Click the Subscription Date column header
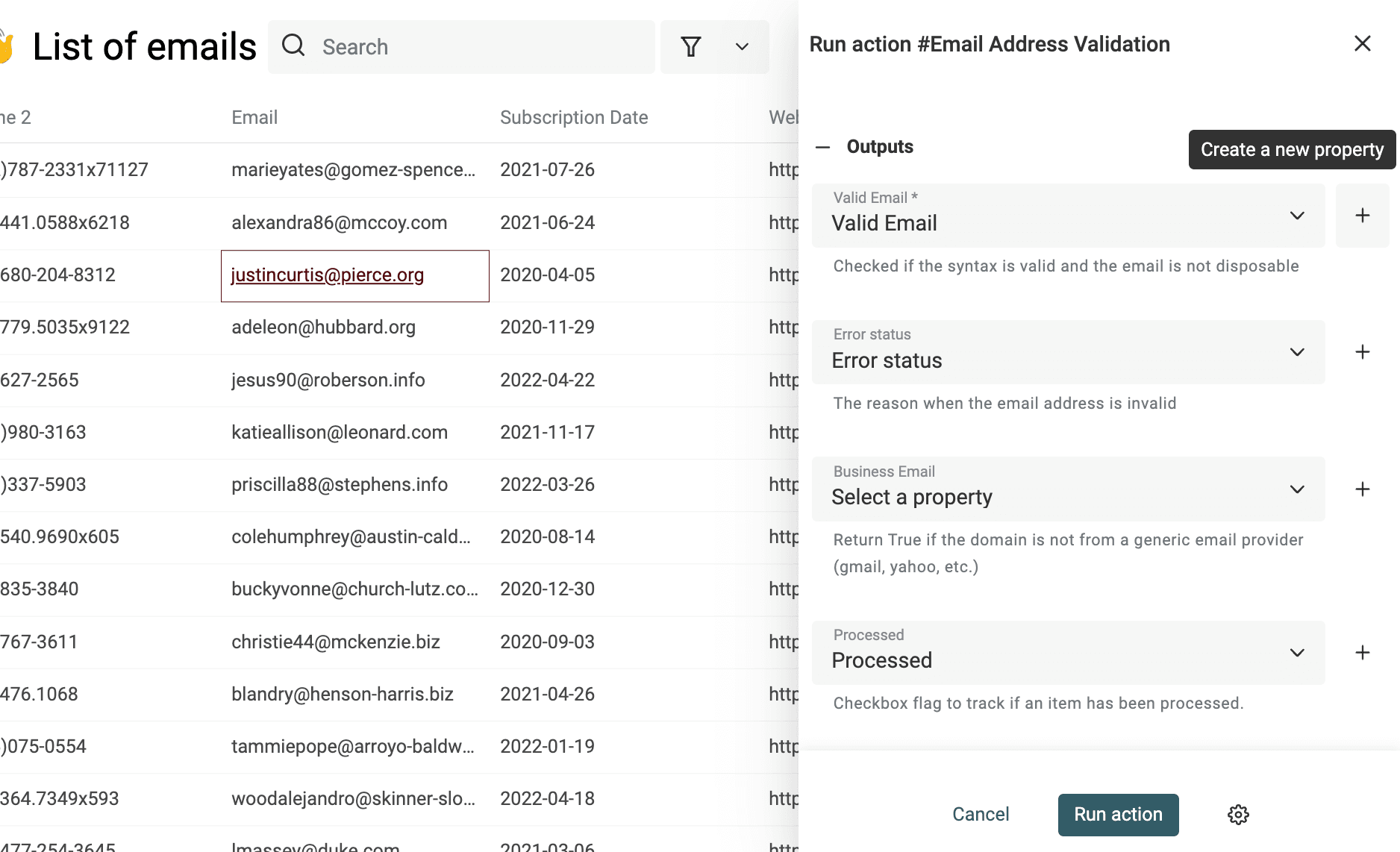 (573, 117)
